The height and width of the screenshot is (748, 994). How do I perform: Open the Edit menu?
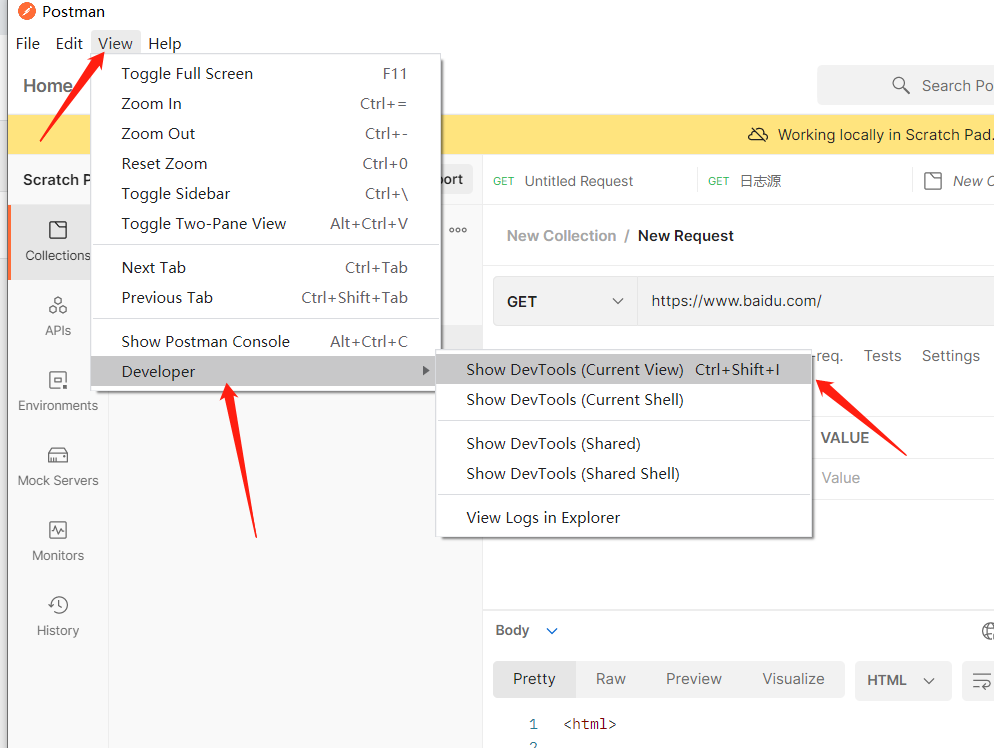tap(69, 44)
